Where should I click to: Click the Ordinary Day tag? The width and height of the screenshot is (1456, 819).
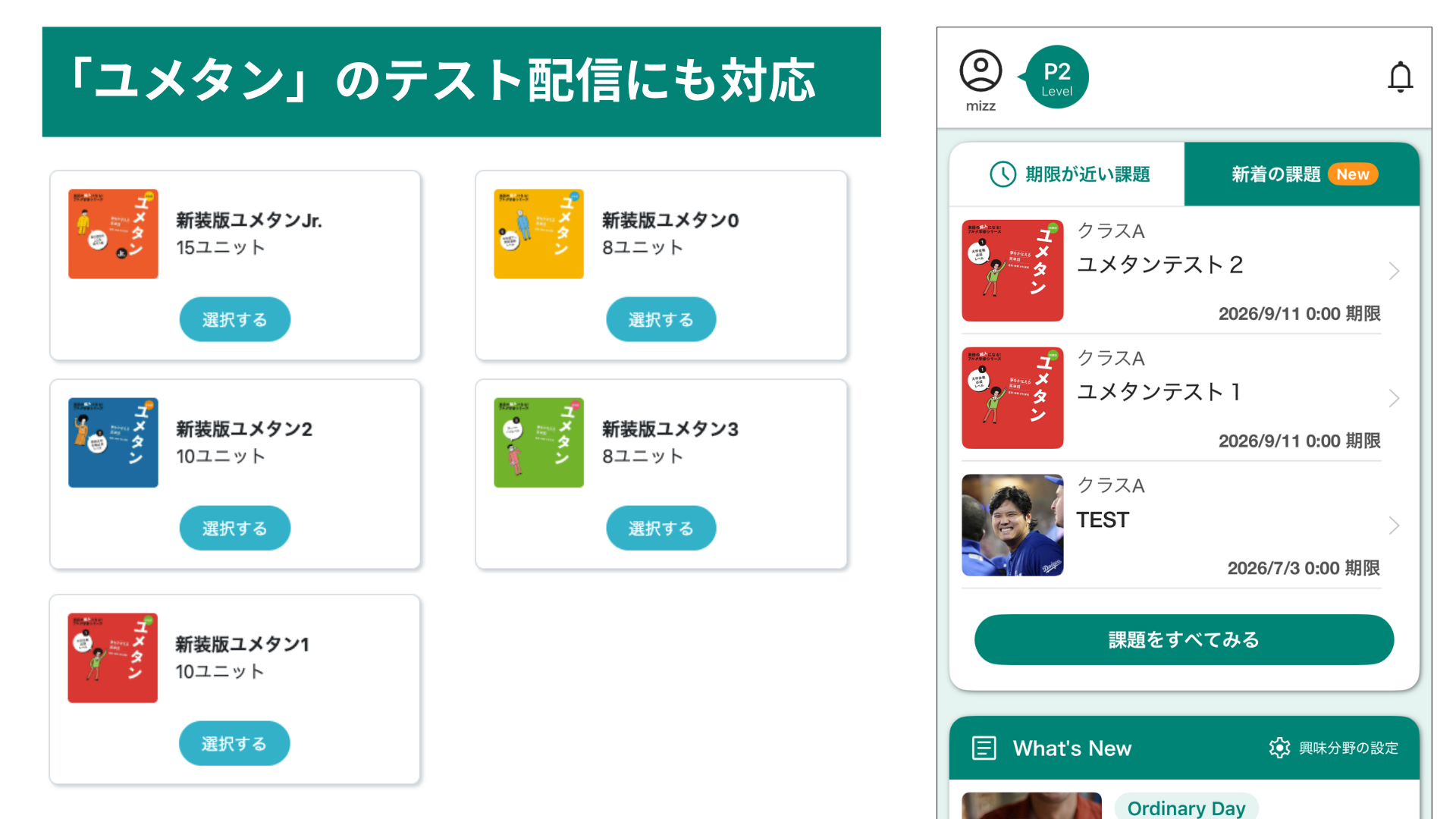[1186, 807]
